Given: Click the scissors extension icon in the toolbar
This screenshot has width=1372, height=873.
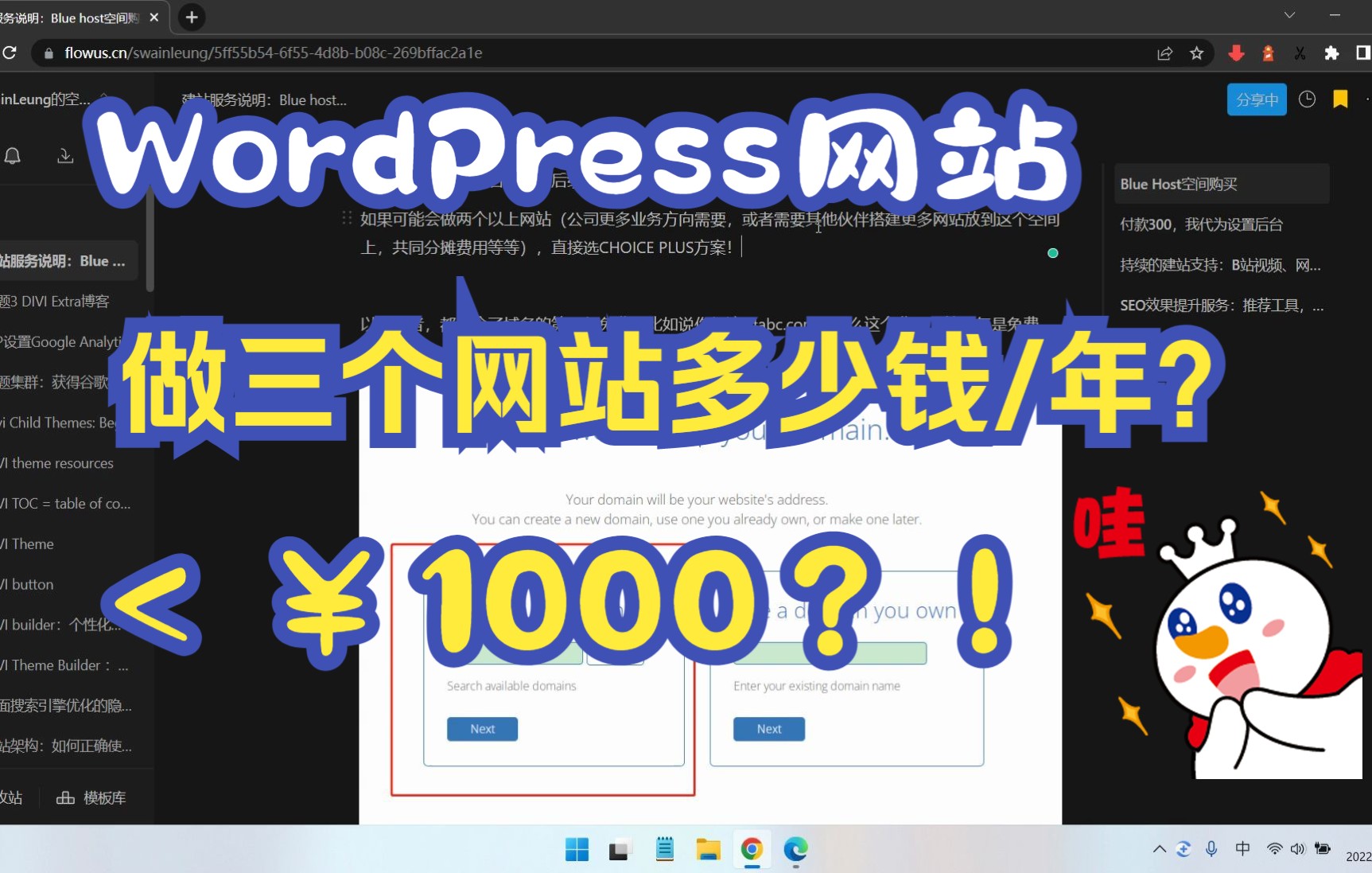Looking at the screenshot, I should pyautogui.click(x=1300, y=53).
